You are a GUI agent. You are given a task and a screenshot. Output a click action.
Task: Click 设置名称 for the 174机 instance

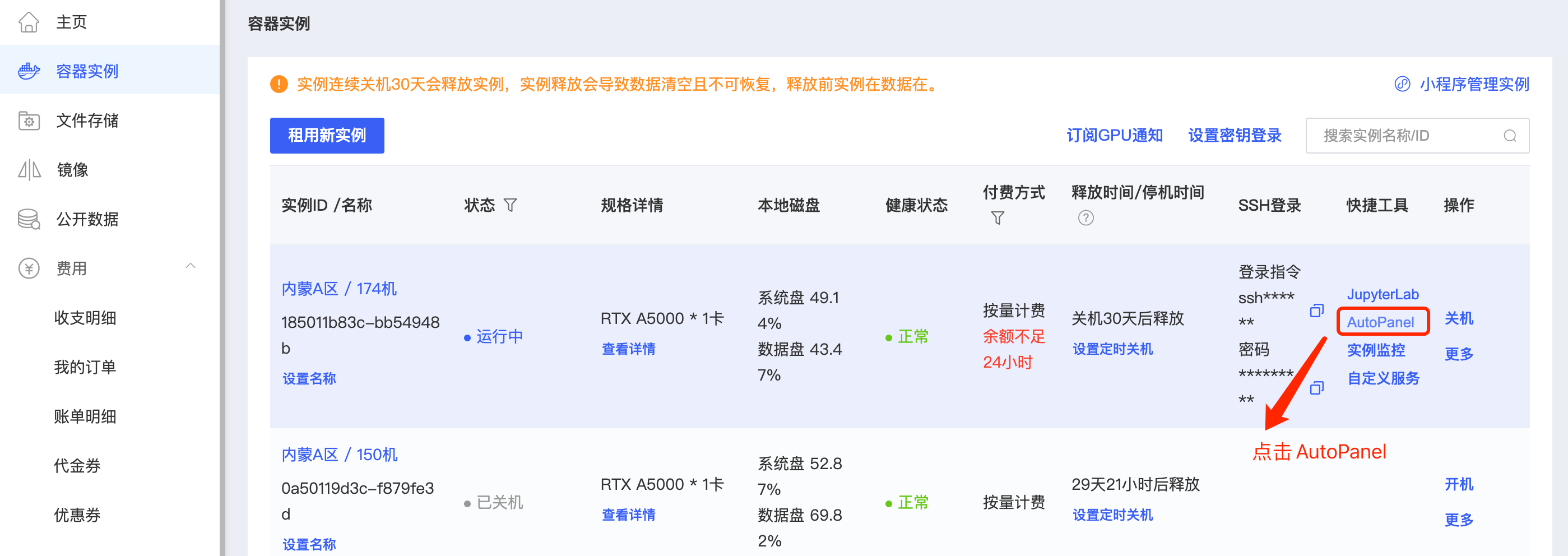309,378
